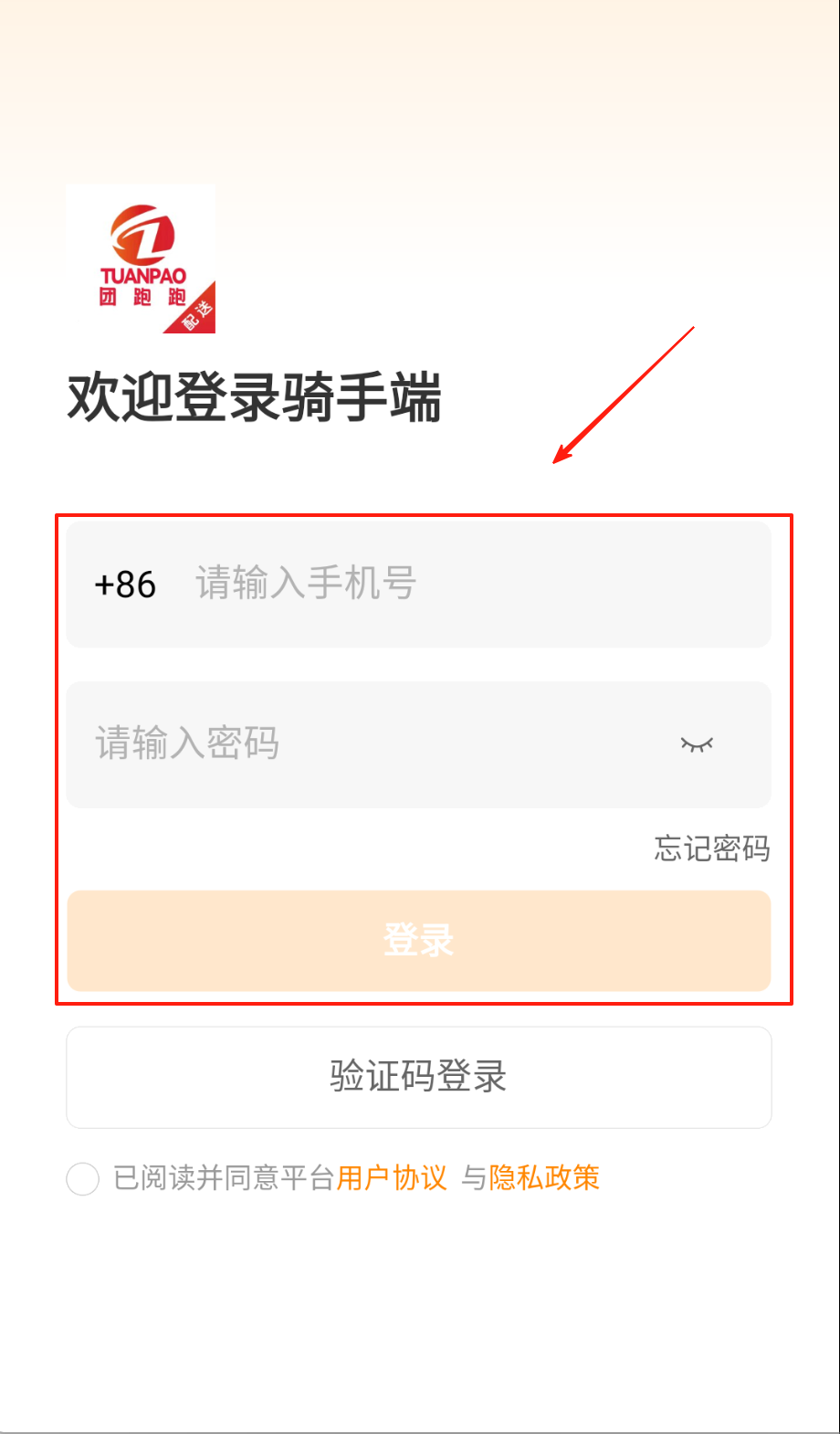This screenshot has height=1434, width=840.
Task: Click the red Z emblem in the logo
Action: point(143,234)
